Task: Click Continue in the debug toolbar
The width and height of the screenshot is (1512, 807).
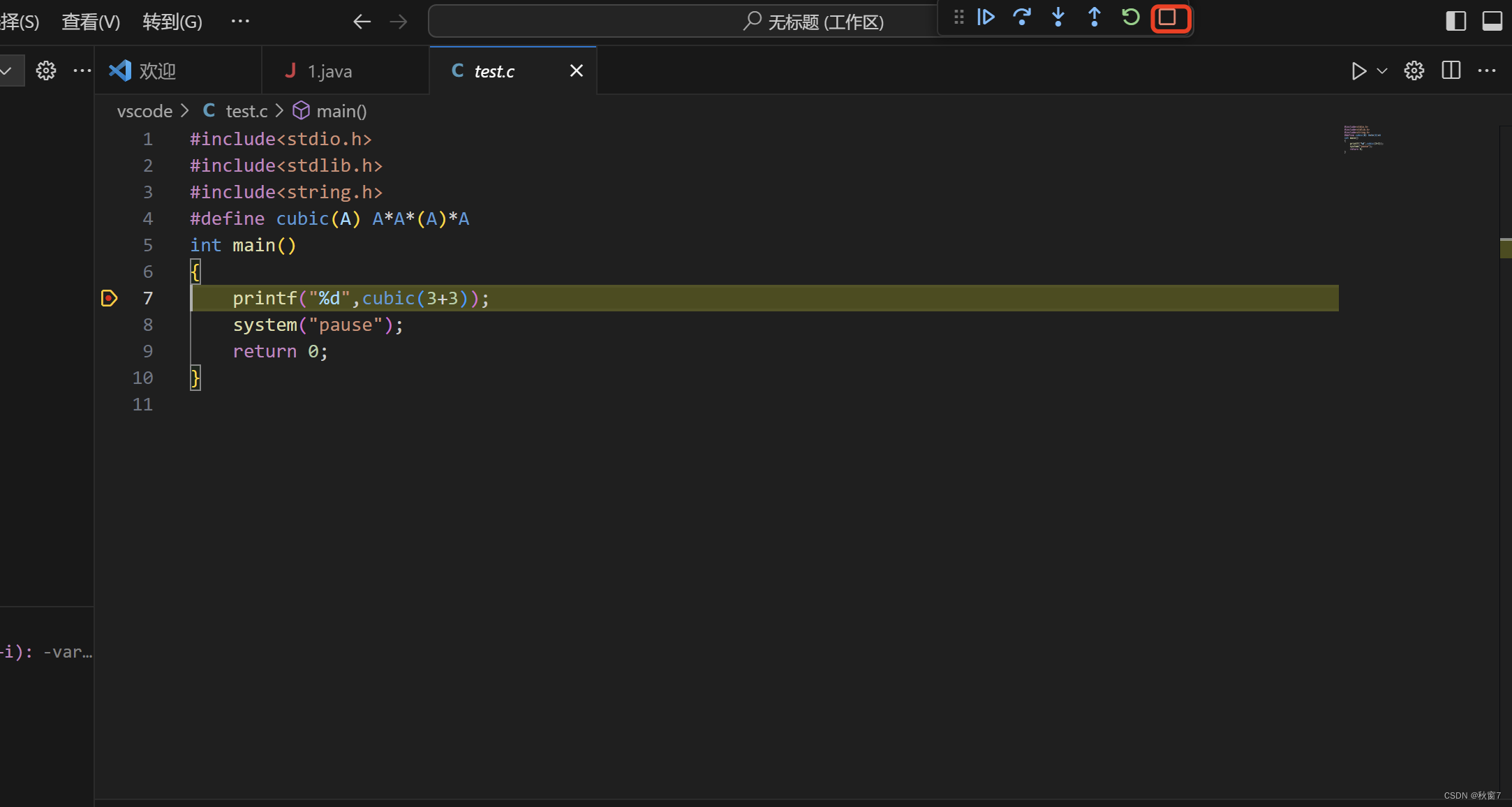Action: [986, 17]
